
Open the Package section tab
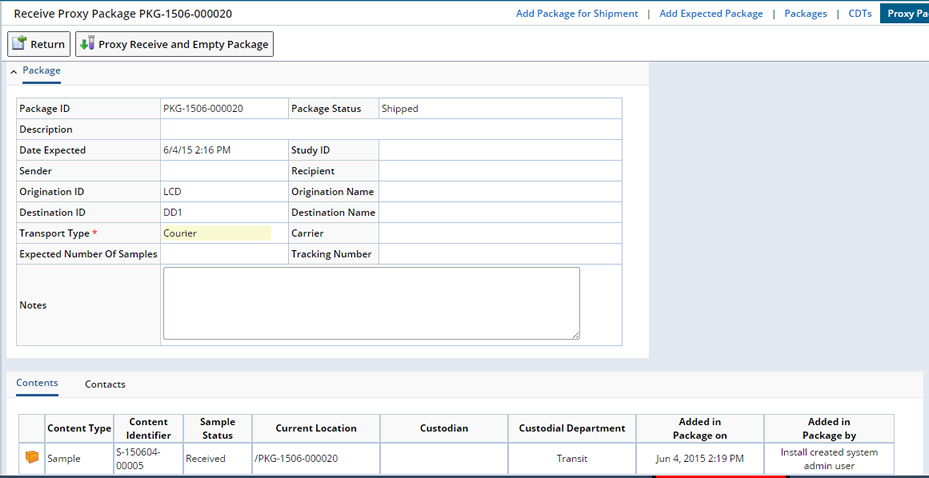(41, 70)
